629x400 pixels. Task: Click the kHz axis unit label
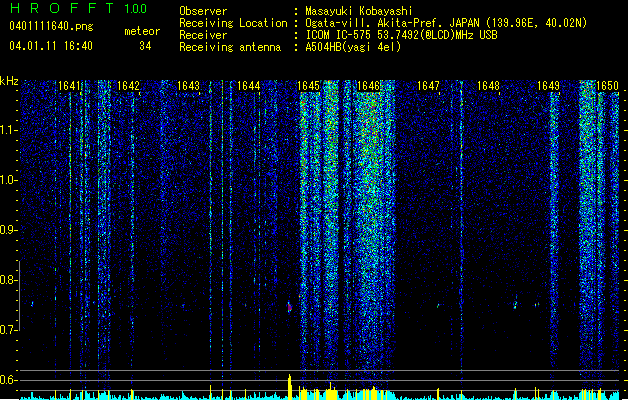[9, 81]
